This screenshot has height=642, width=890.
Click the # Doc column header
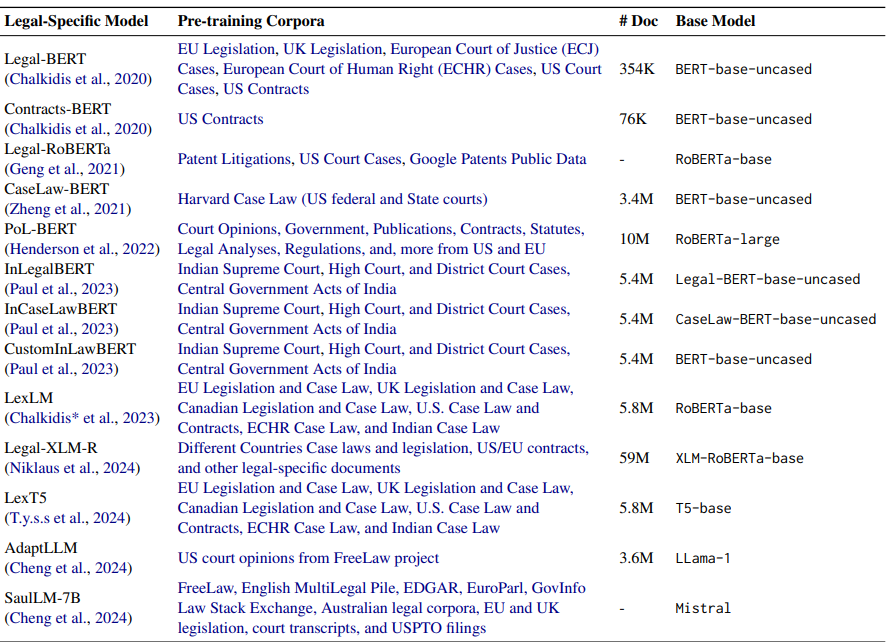pos(639,21)
